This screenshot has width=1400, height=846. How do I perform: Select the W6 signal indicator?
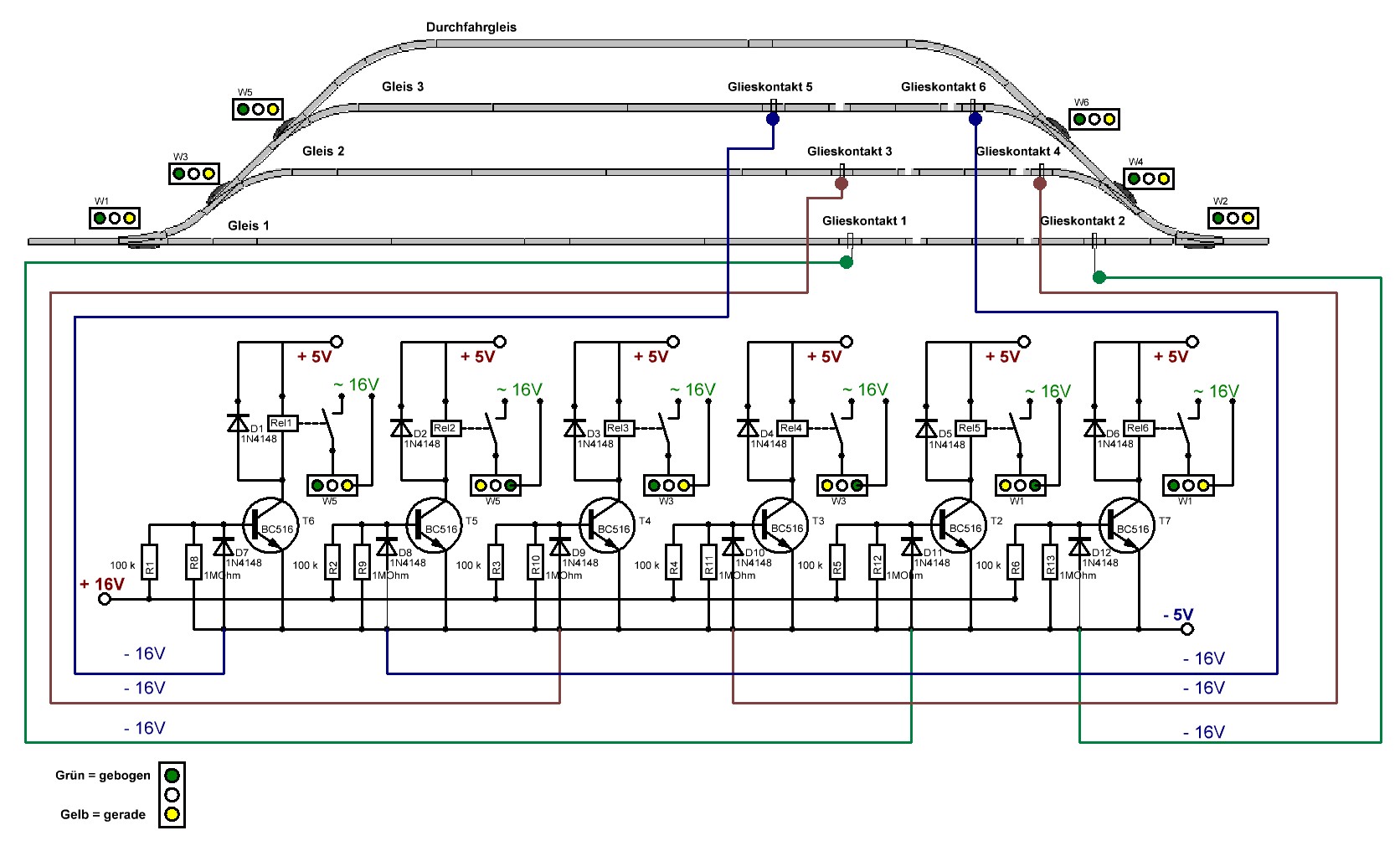[x=1094, y=120]
